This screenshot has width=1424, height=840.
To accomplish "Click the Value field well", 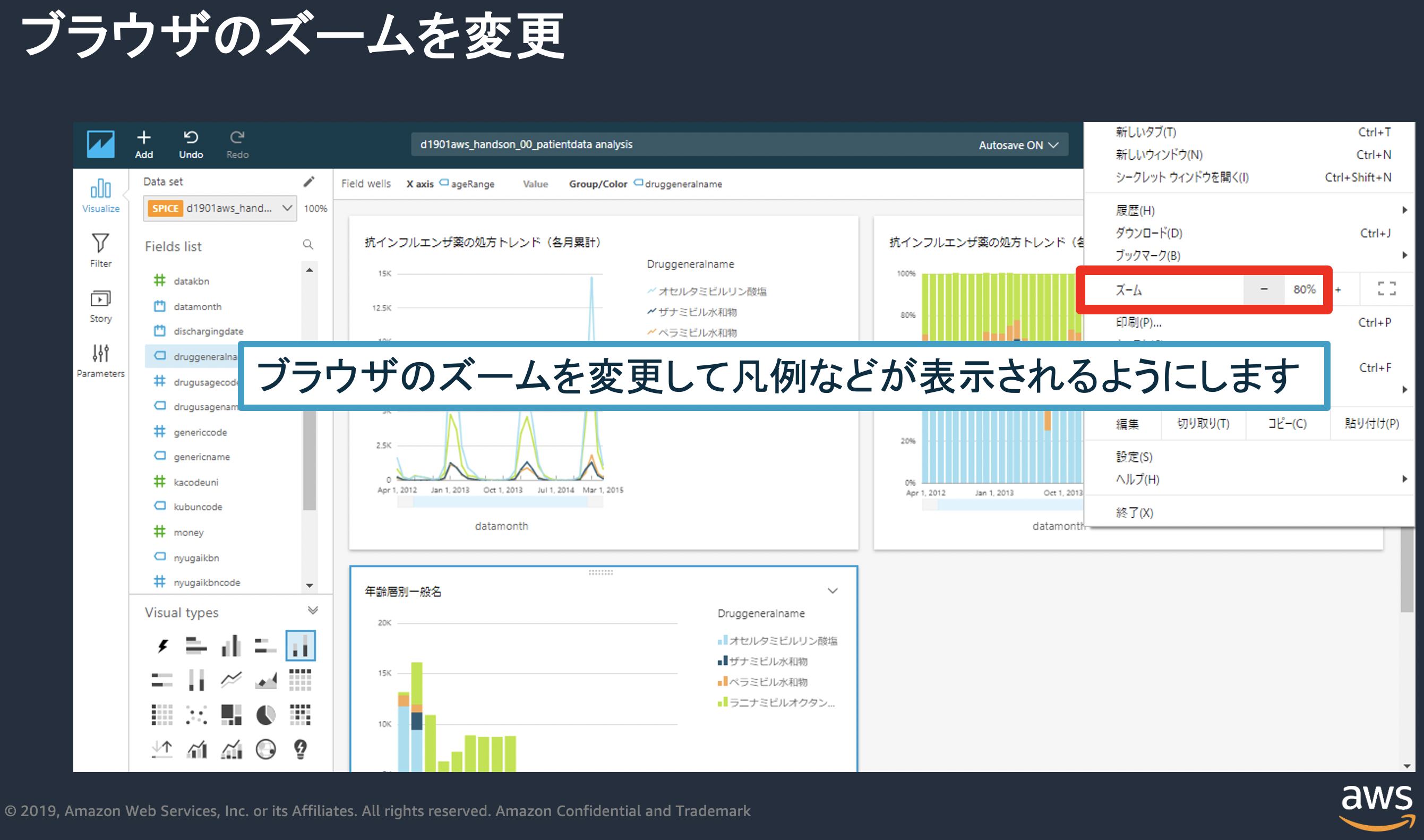I will (535, 184).
